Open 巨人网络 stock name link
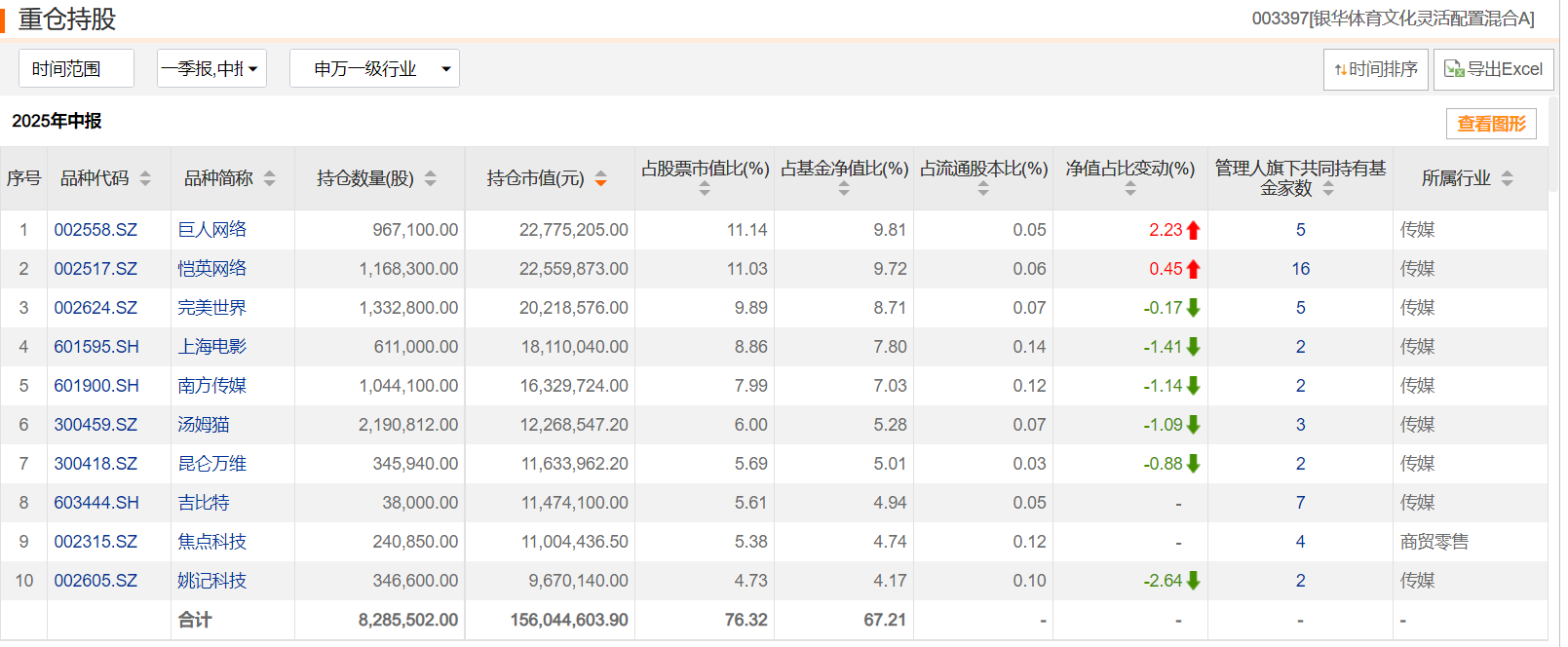The image size is (1568, 647). [212, 230]
